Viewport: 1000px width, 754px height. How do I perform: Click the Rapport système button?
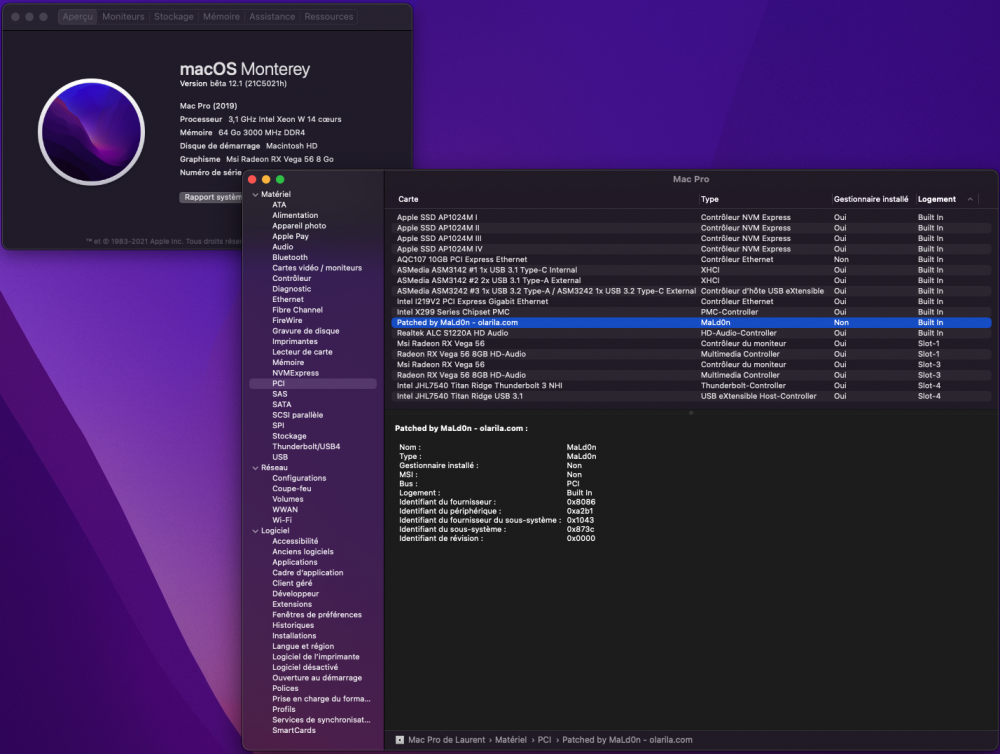211,197
